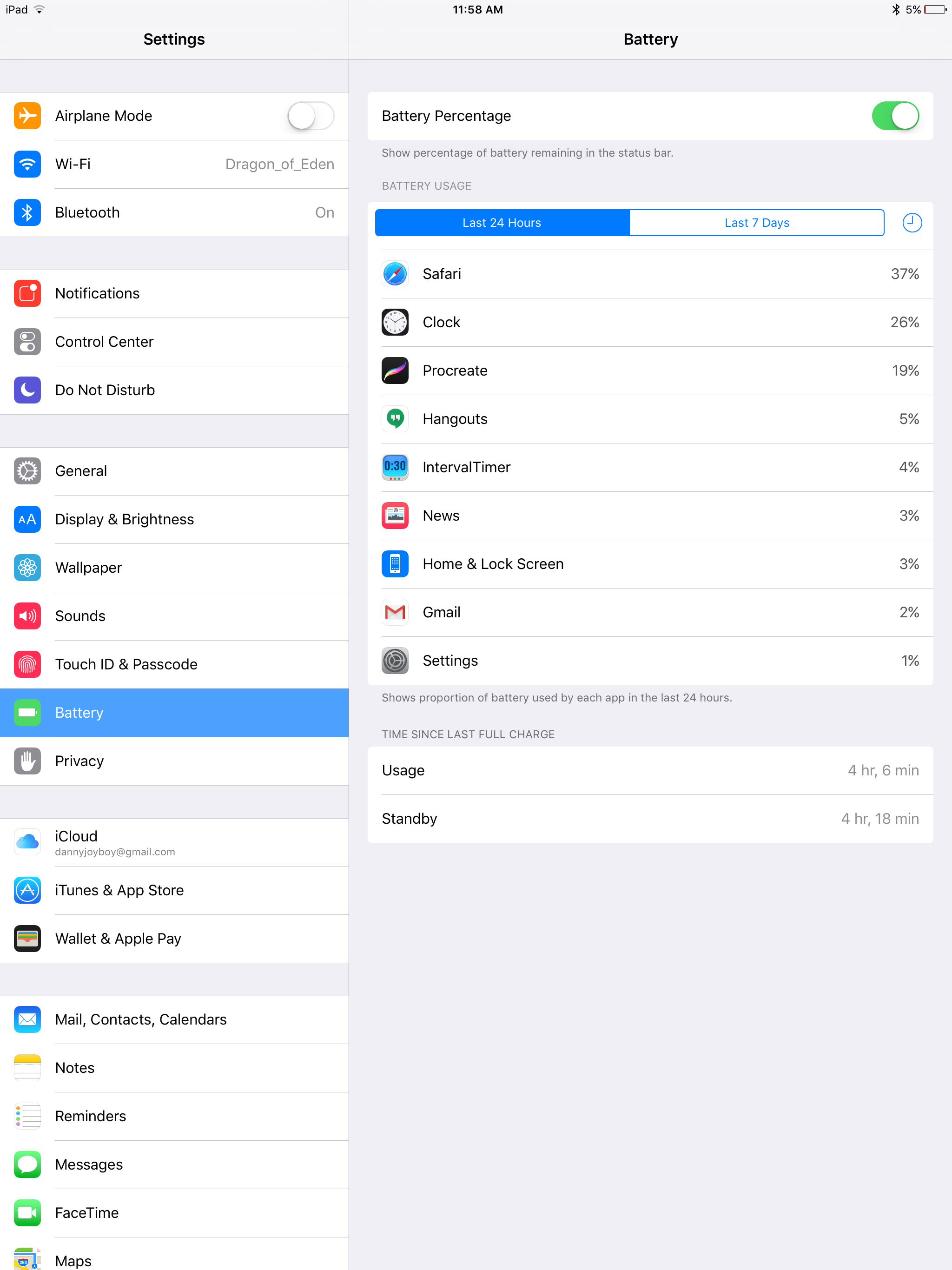
Task: Tap the Procreate app icon in battery list
Action: pyautogui.click(x=395, y=370)
